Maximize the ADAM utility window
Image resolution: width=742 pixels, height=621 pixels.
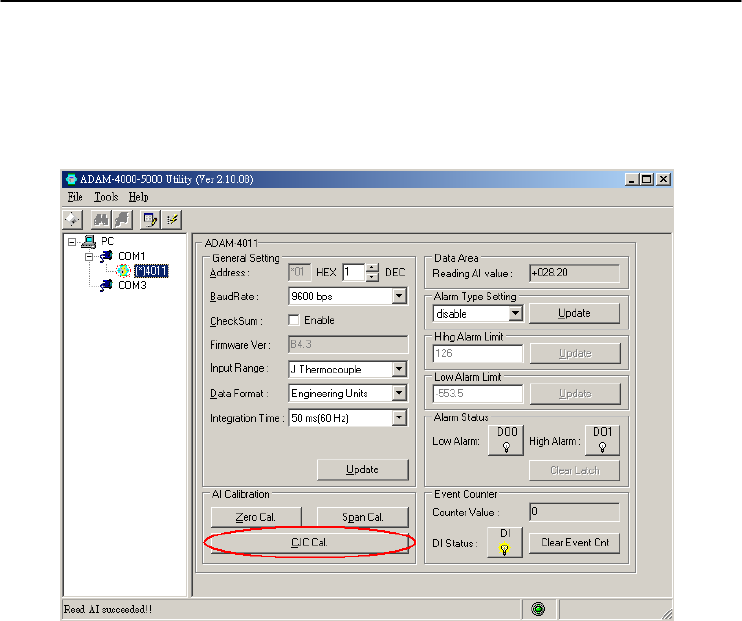point(646,180)
